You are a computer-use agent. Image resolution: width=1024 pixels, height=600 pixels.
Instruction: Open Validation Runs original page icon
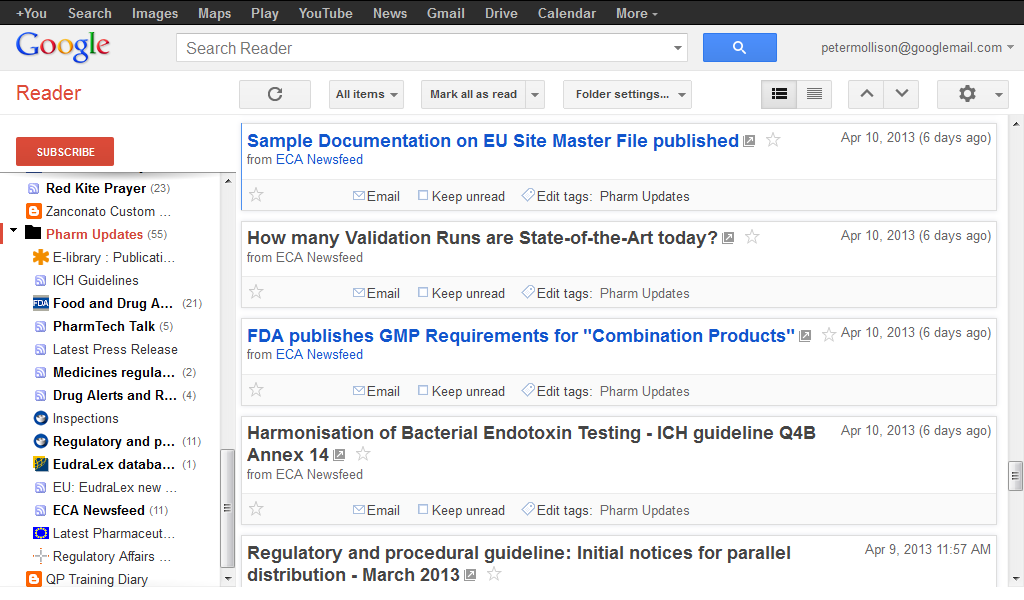click(x=728, y=238)
